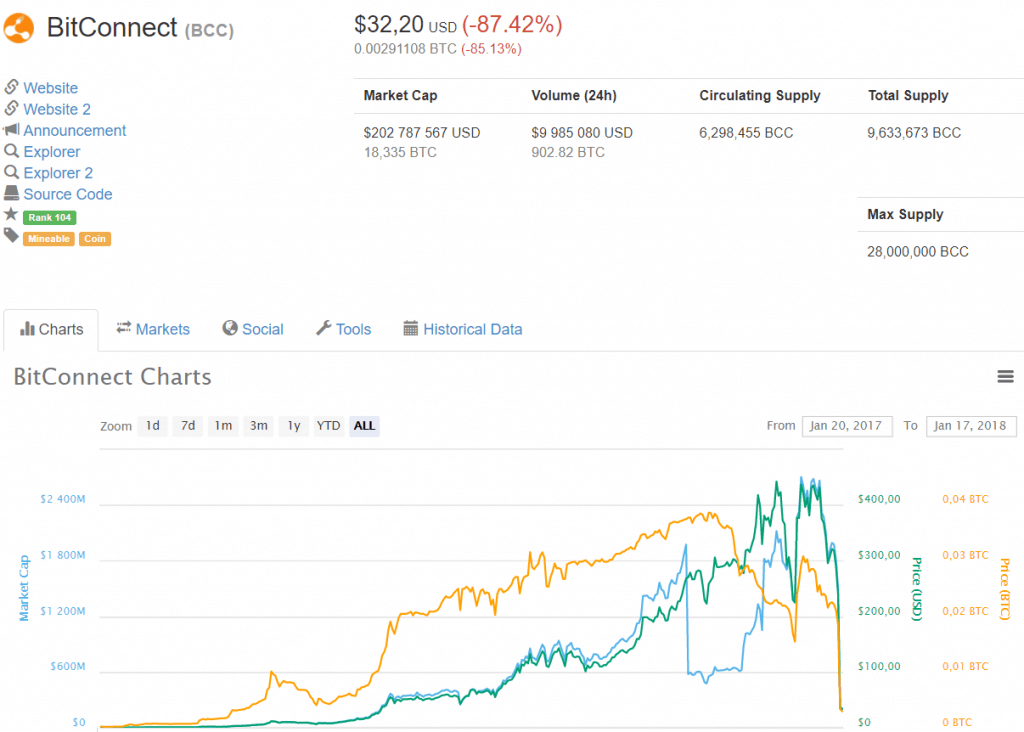
Task: Click the Mineable orange tag
Action: (x=49, y=239)
